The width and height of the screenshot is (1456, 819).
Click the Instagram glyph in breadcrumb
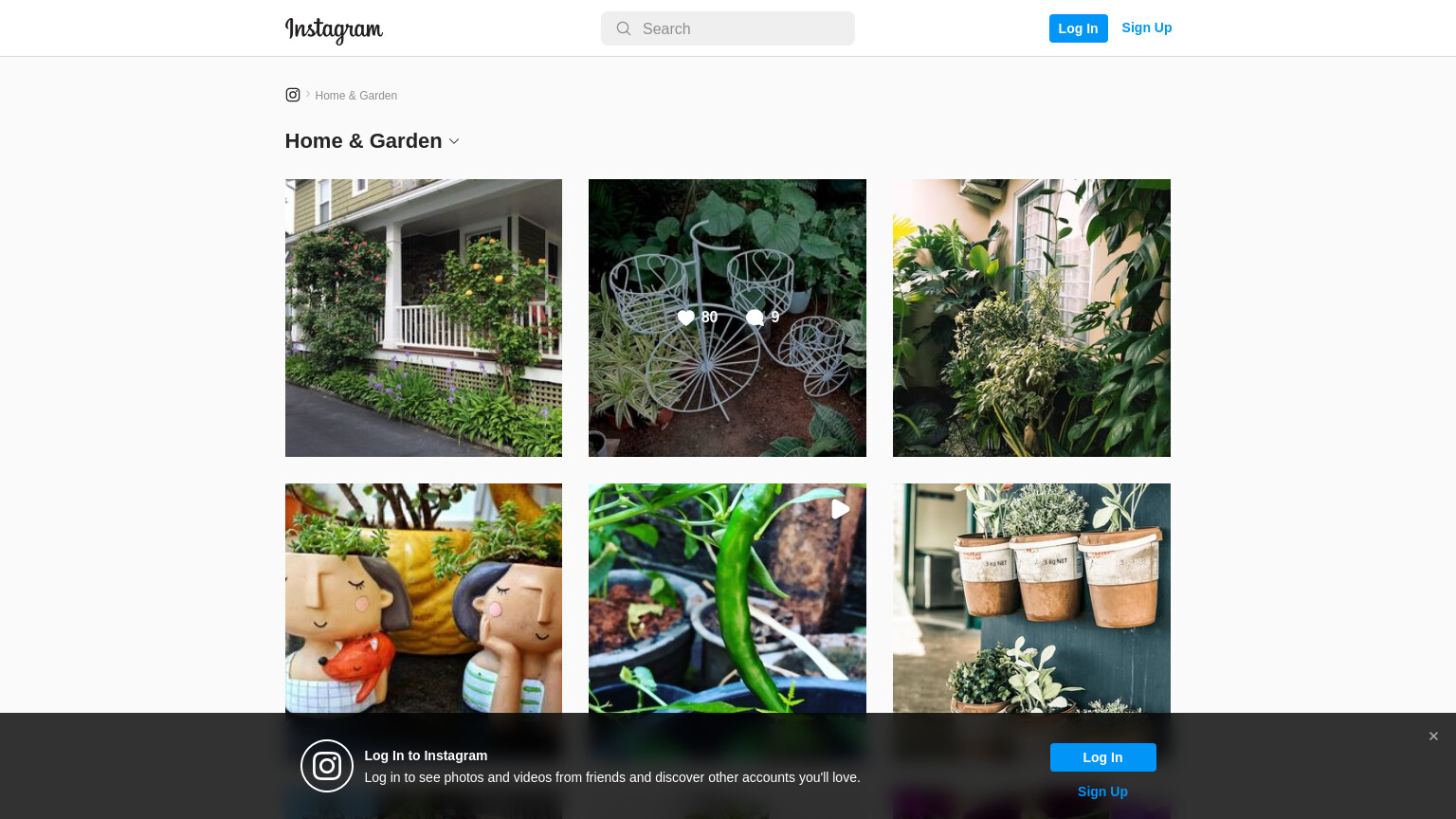[293, 95]
